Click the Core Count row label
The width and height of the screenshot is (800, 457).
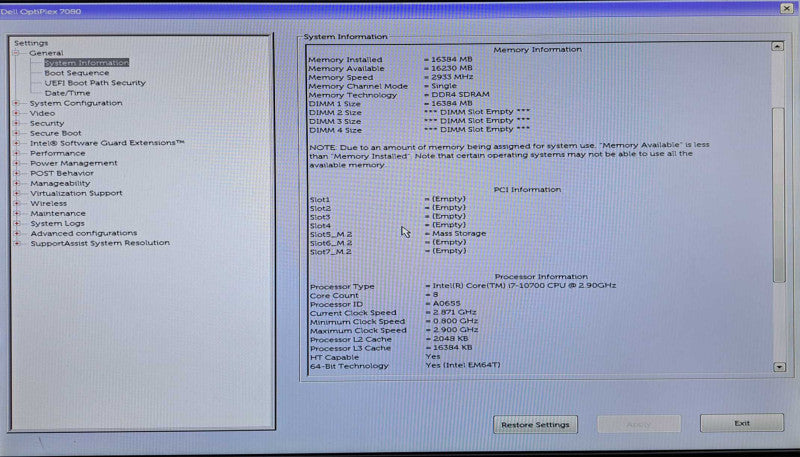(334, 295)
